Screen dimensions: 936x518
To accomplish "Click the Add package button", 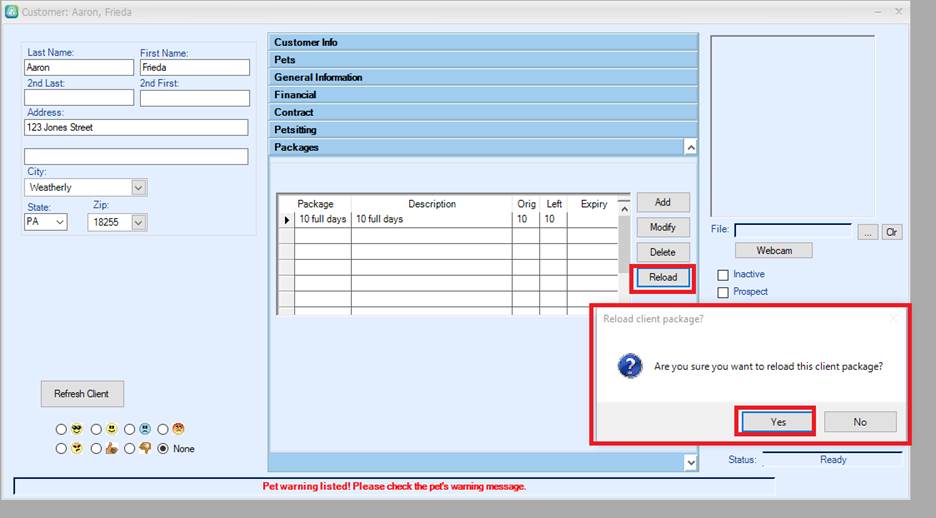I will coord(663,202).
